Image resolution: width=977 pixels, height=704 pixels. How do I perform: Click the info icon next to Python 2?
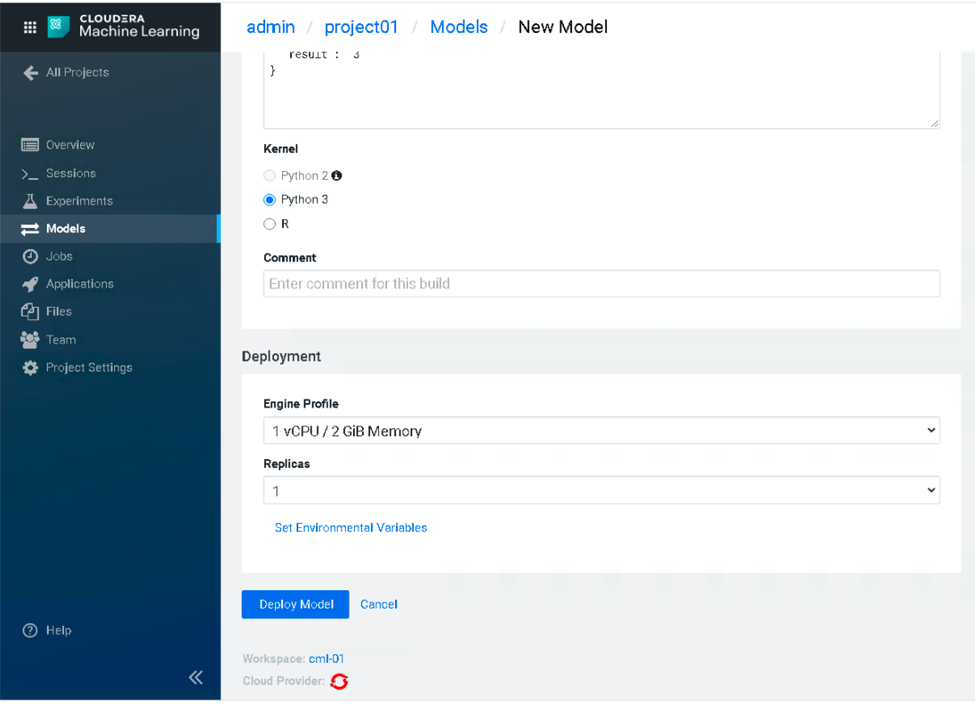click(335, 175)
